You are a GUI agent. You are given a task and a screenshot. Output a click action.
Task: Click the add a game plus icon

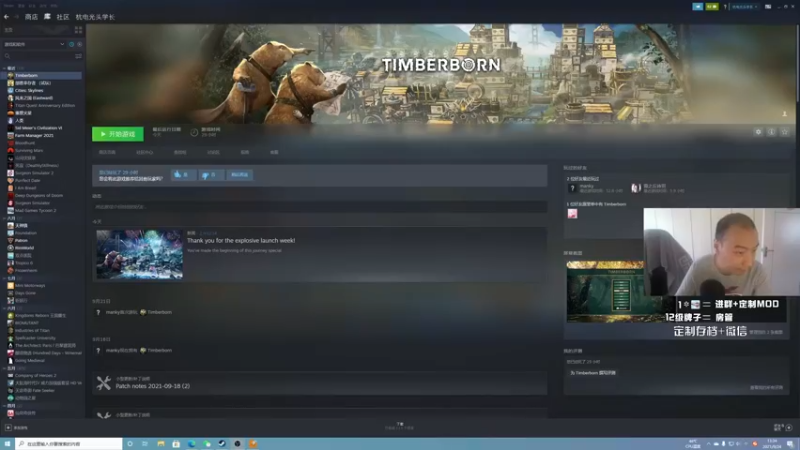click(x=8, y=428)
